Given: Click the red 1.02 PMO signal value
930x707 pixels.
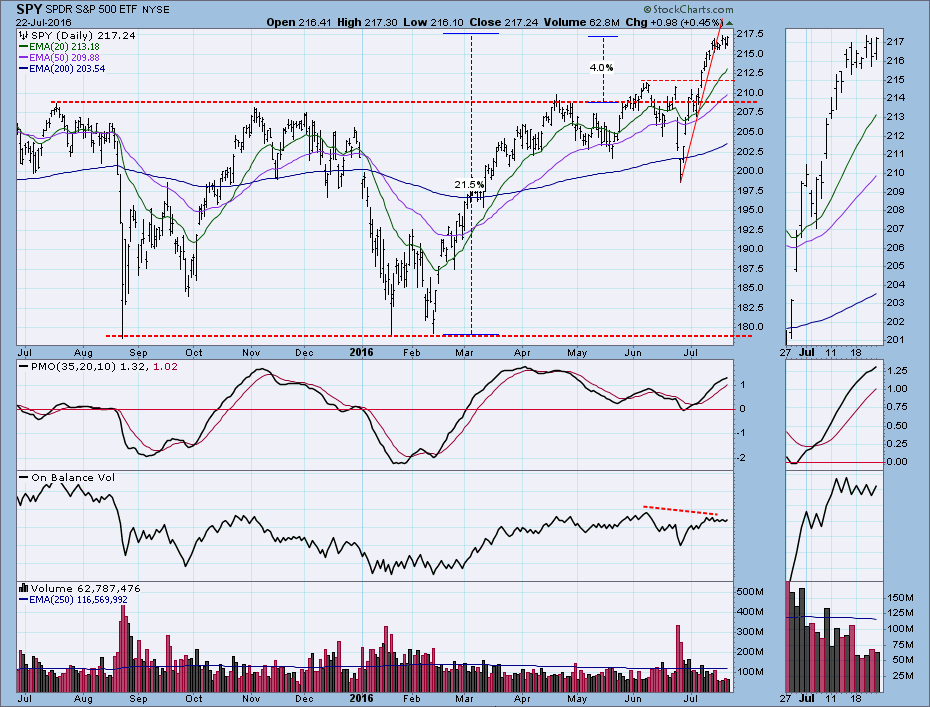Looking at the screenshot, I should 165,367.
